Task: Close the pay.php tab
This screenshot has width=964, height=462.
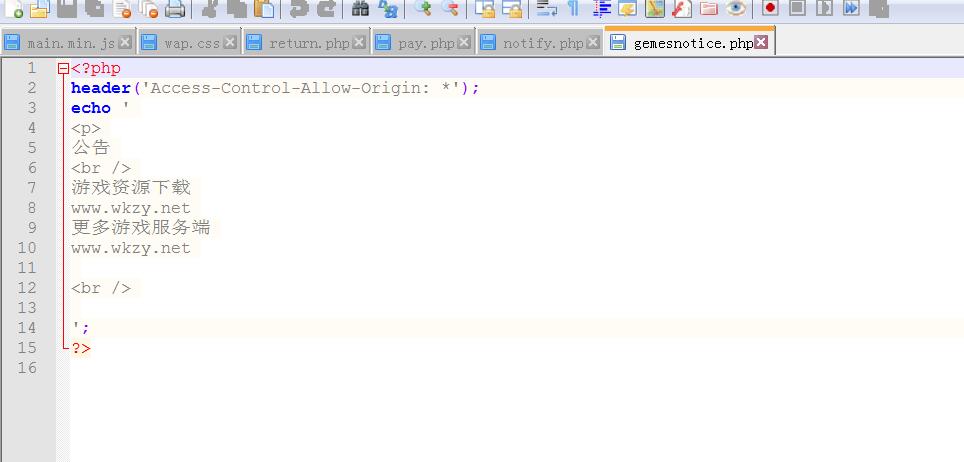Action: pyautogui.click(x=464, y=43)
